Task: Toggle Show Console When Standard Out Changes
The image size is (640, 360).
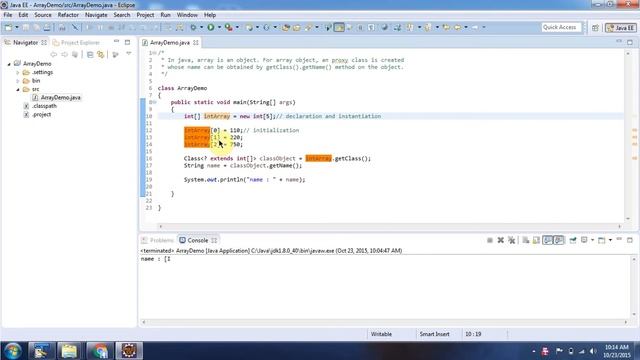Action: [x=547, y=240]
